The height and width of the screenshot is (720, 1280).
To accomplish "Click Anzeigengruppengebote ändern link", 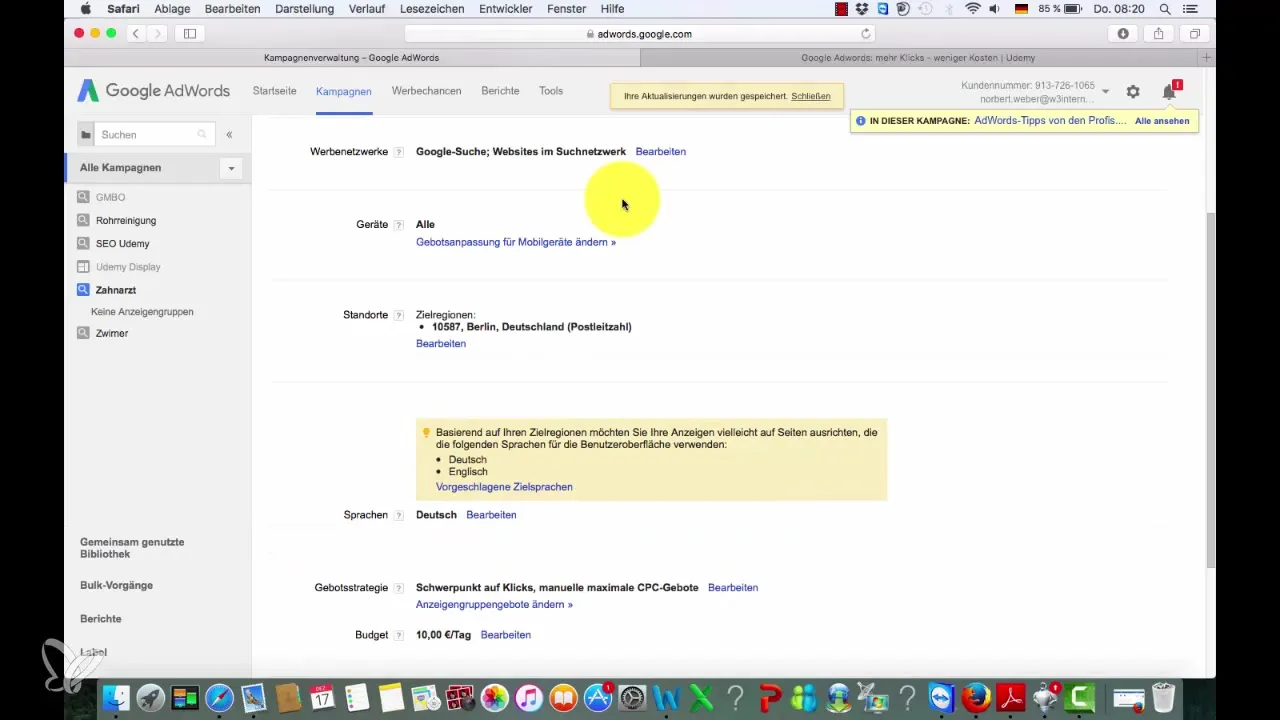I will pos(494,605).
